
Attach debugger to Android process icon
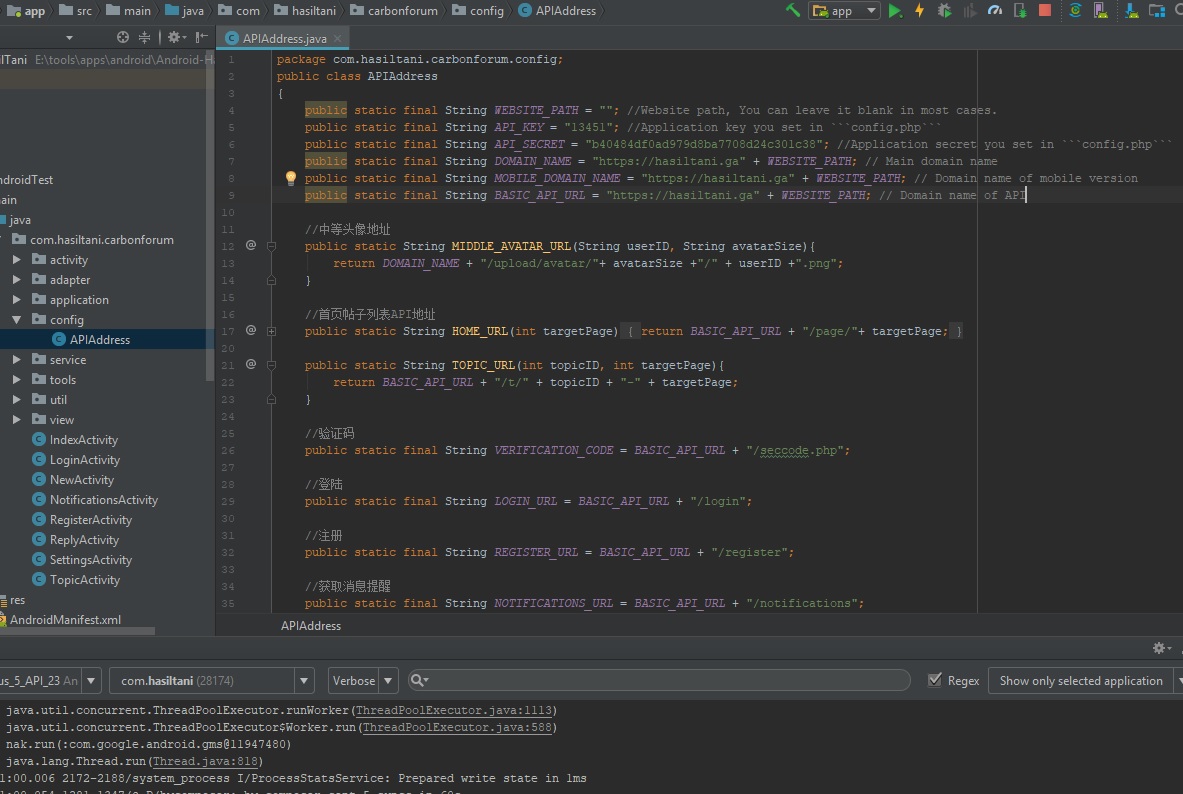point(1020,11)
